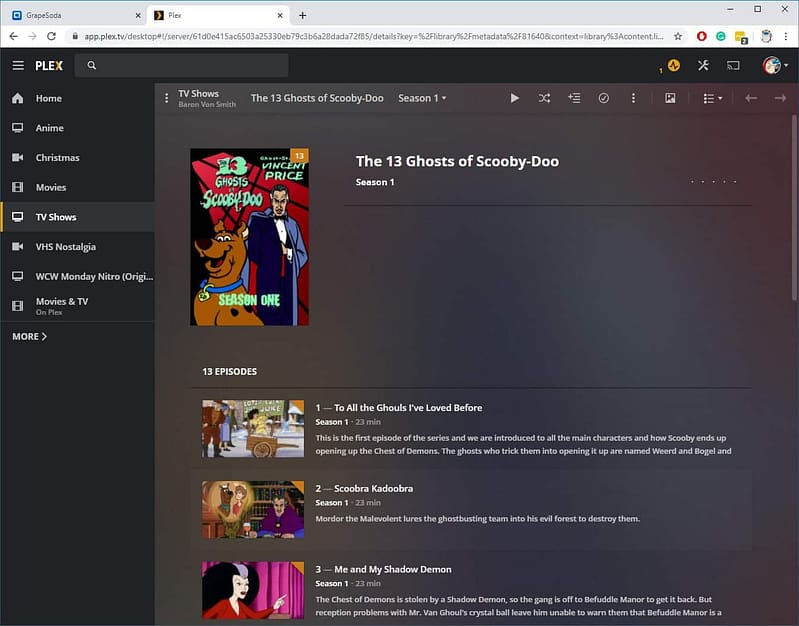This screenshot has width=799, height=626.
Task: Open Me and My Shadow Demon thumbnail
Action: tap(253, 590)
